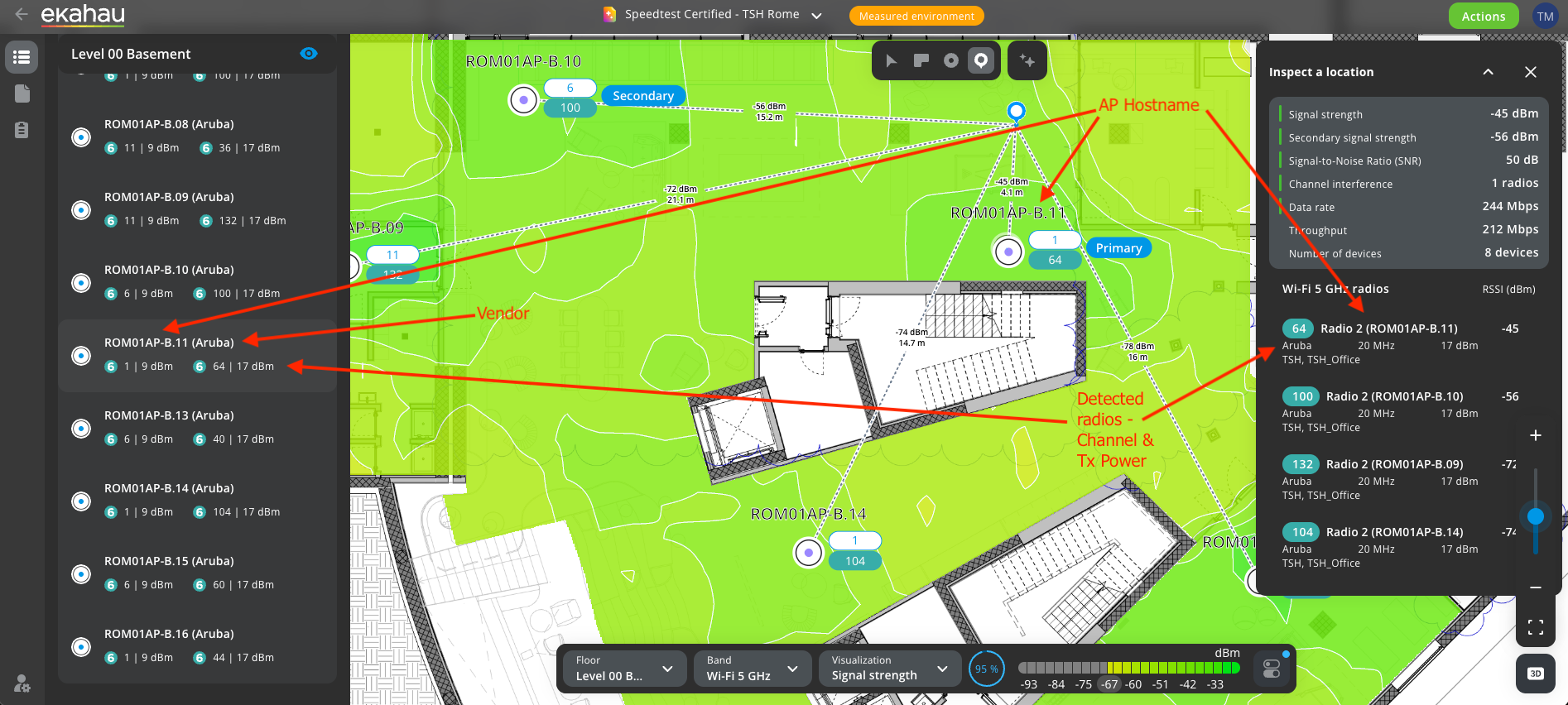Click the ROM01AP-B.14 access point marker on map
This screenshot has width=1568, height=705.
point(808,552)
